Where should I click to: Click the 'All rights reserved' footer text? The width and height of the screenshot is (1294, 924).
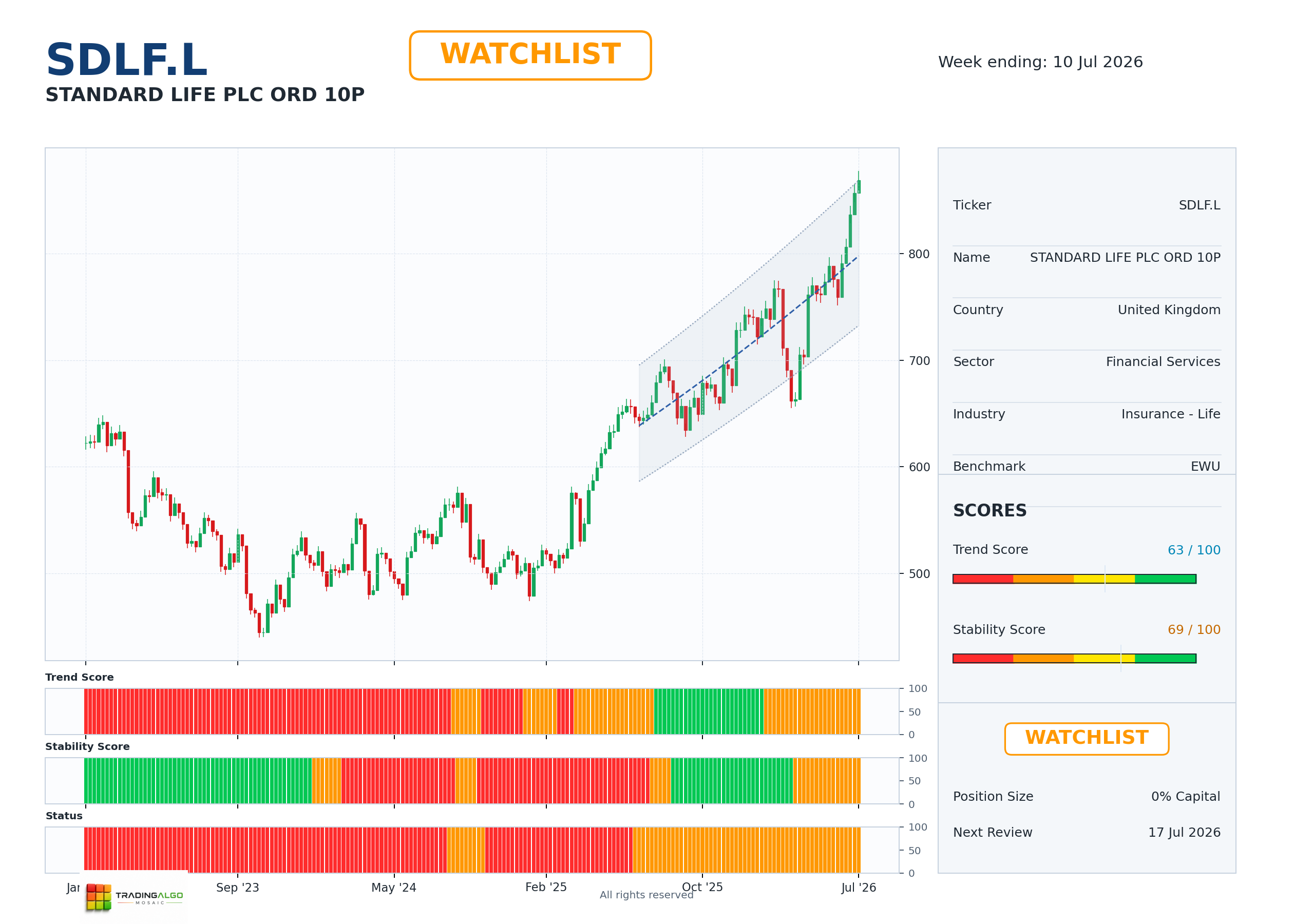point(646,895)
